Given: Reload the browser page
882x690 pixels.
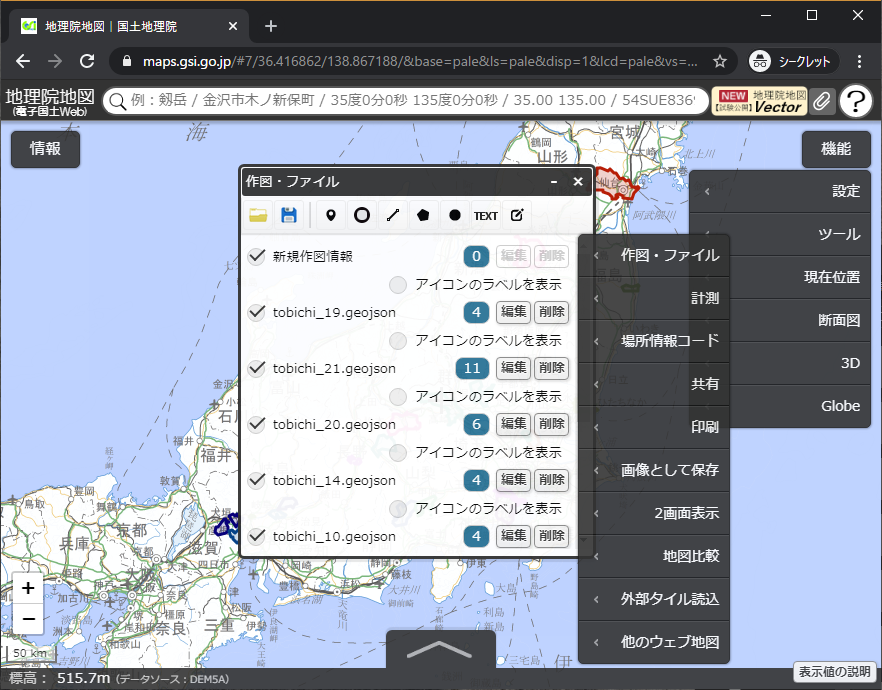Looking at the screenshot, I should tap(87, 61).
